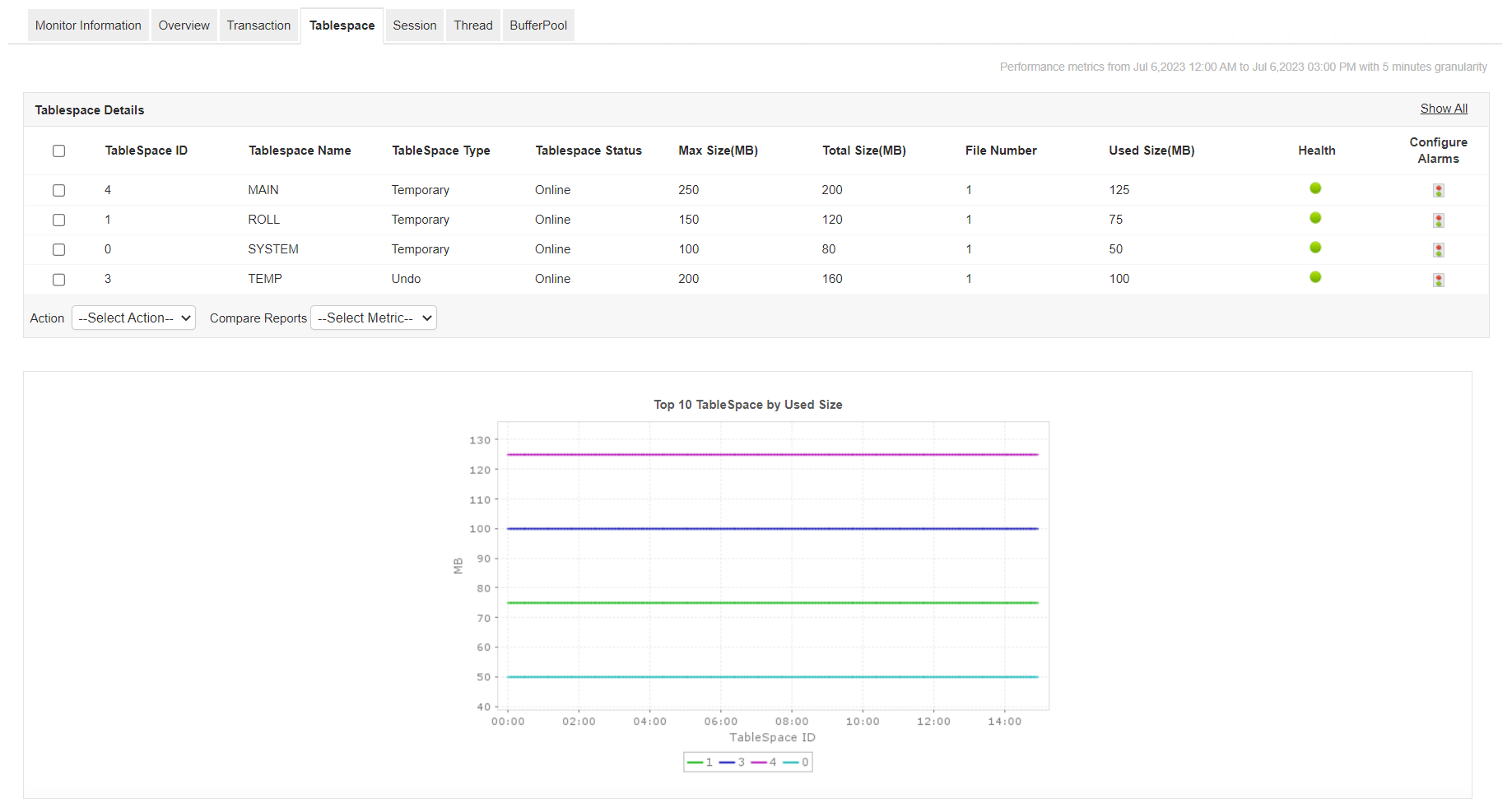The height and width of the screenshot is (807, 1512).
Task: Open Configure Alarms for MAIN tablespace
Action: coord(1439,190)
